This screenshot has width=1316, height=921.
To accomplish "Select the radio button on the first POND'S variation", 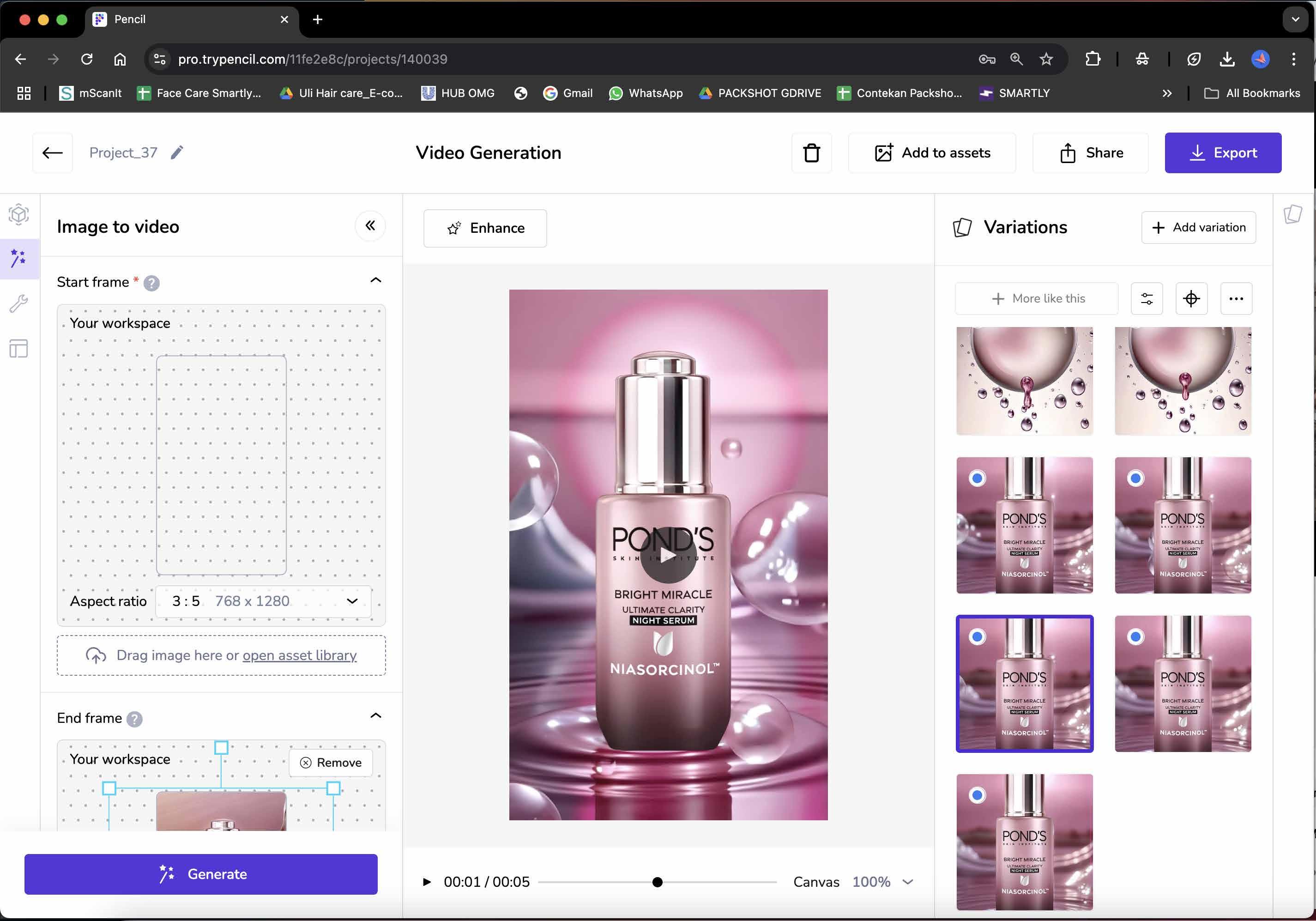I will pyautogui.click(x=977, y=478).
